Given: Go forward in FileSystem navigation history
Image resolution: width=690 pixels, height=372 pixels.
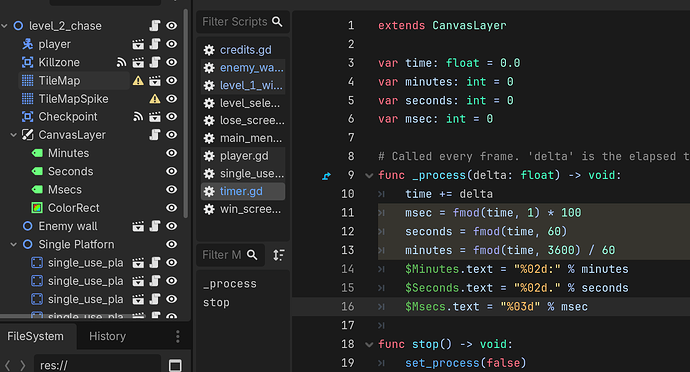Looking at the screenshot, I should click(23, 365).
